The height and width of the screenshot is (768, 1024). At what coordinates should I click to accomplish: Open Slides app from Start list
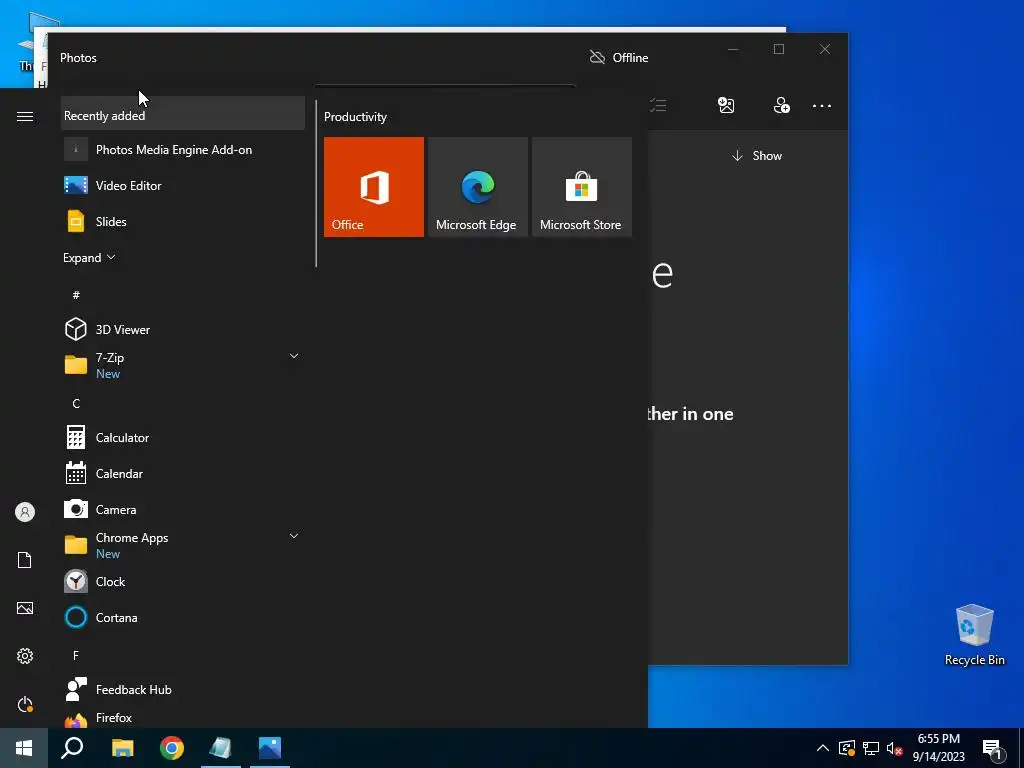pos(183,221)
